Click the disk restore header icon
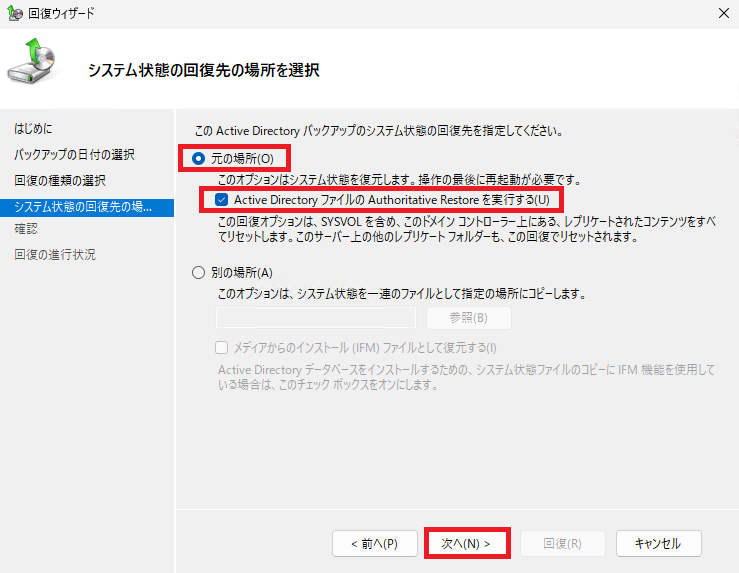 pyautogui.click(x=31, y=61)
